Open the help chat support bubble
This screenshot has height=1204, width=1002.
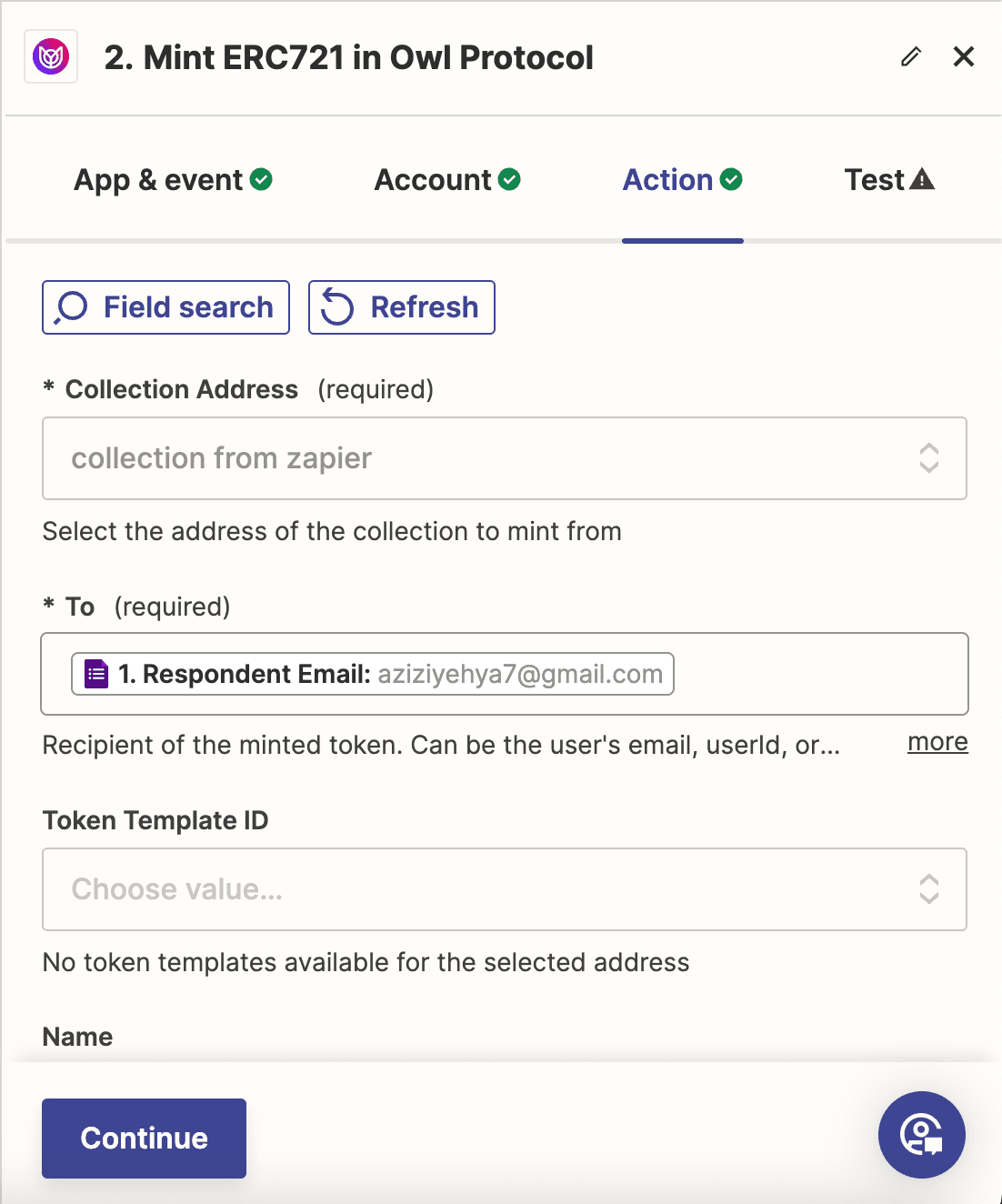point(921,1134)
